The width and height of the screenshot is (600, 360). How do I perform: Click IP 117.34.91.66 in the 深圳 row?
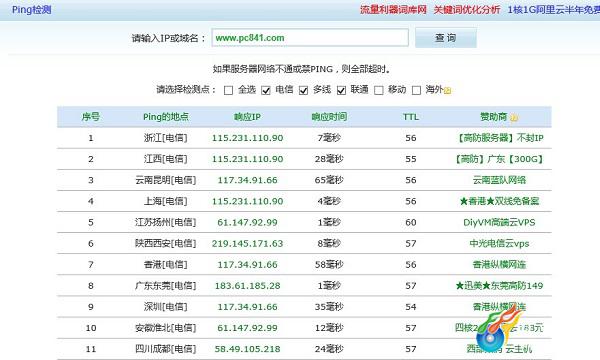coord(248,306)
